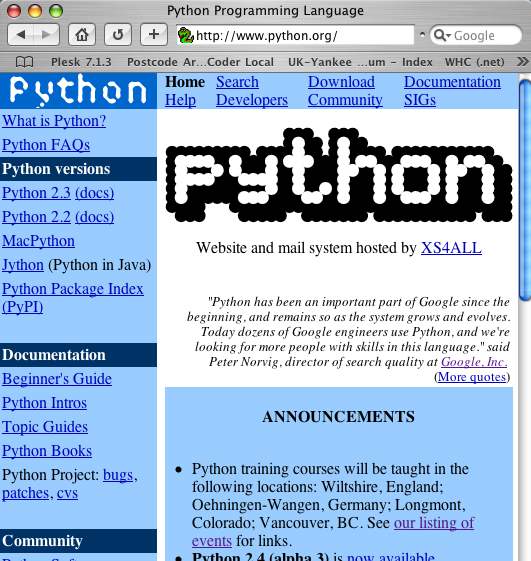
Task: Open Postcode Ar...Coder Local bookmark
Action: click(200, 62)
